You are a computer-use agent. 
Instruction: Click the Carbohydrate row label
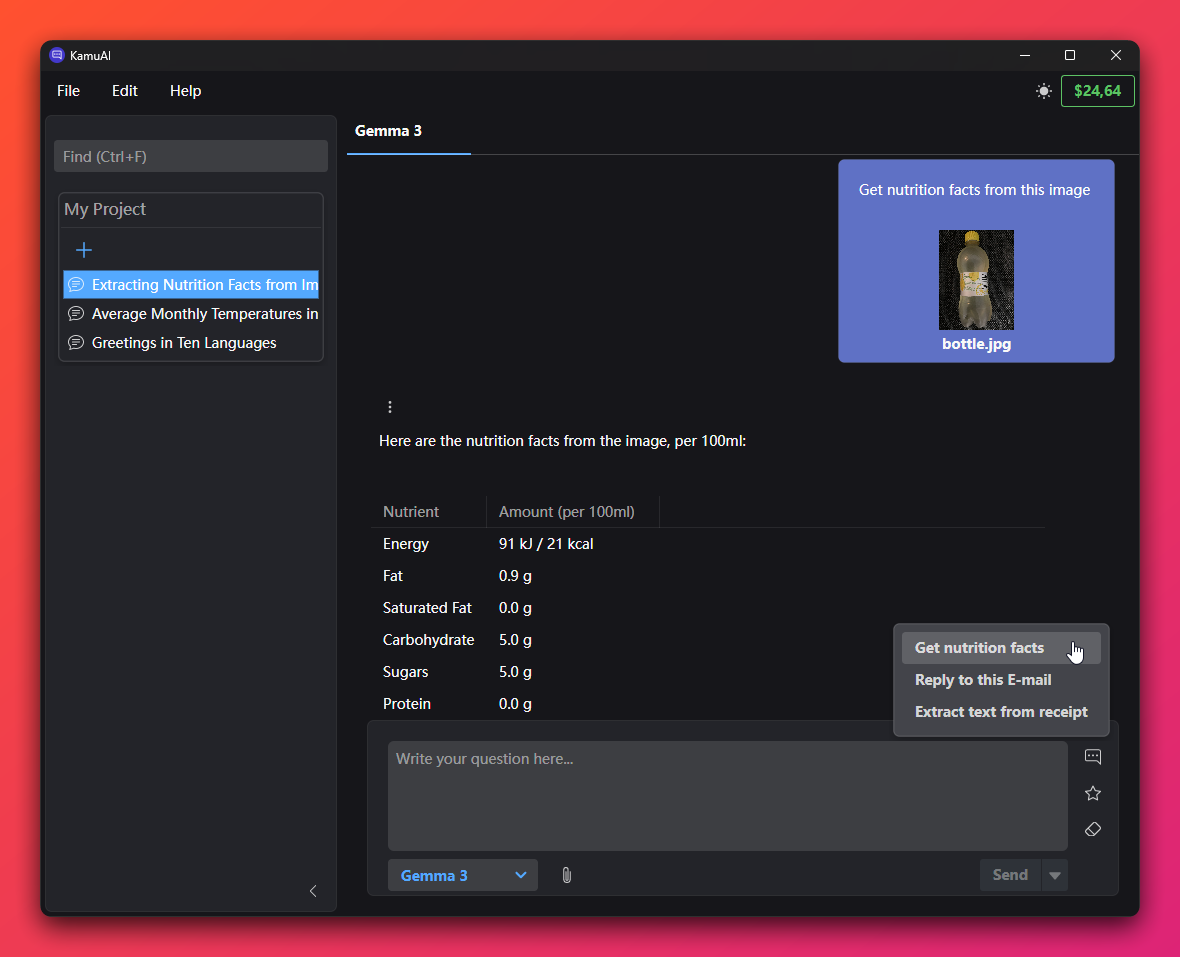coord(429,640)
